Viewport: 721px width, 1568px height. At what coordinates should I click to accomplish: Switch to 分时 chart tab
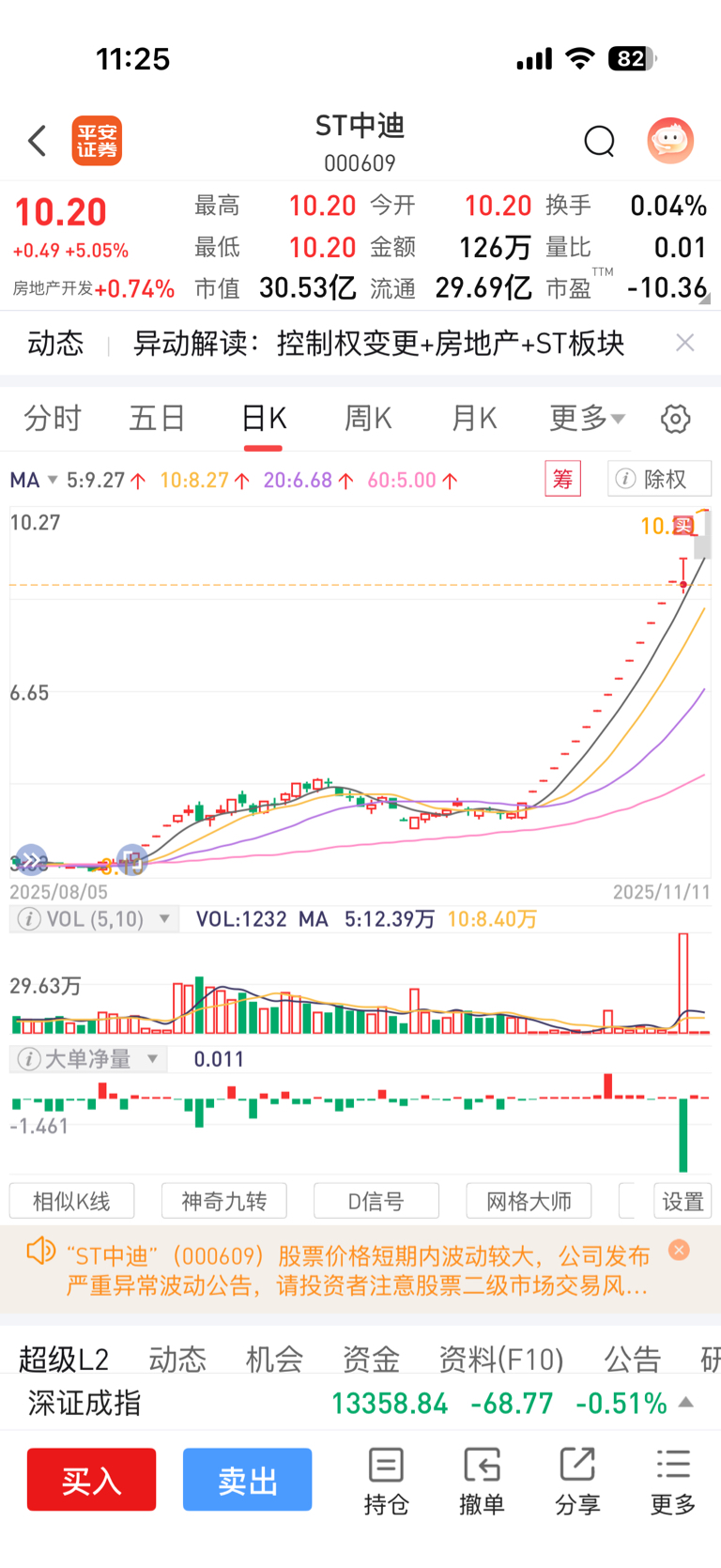[53, 418]
